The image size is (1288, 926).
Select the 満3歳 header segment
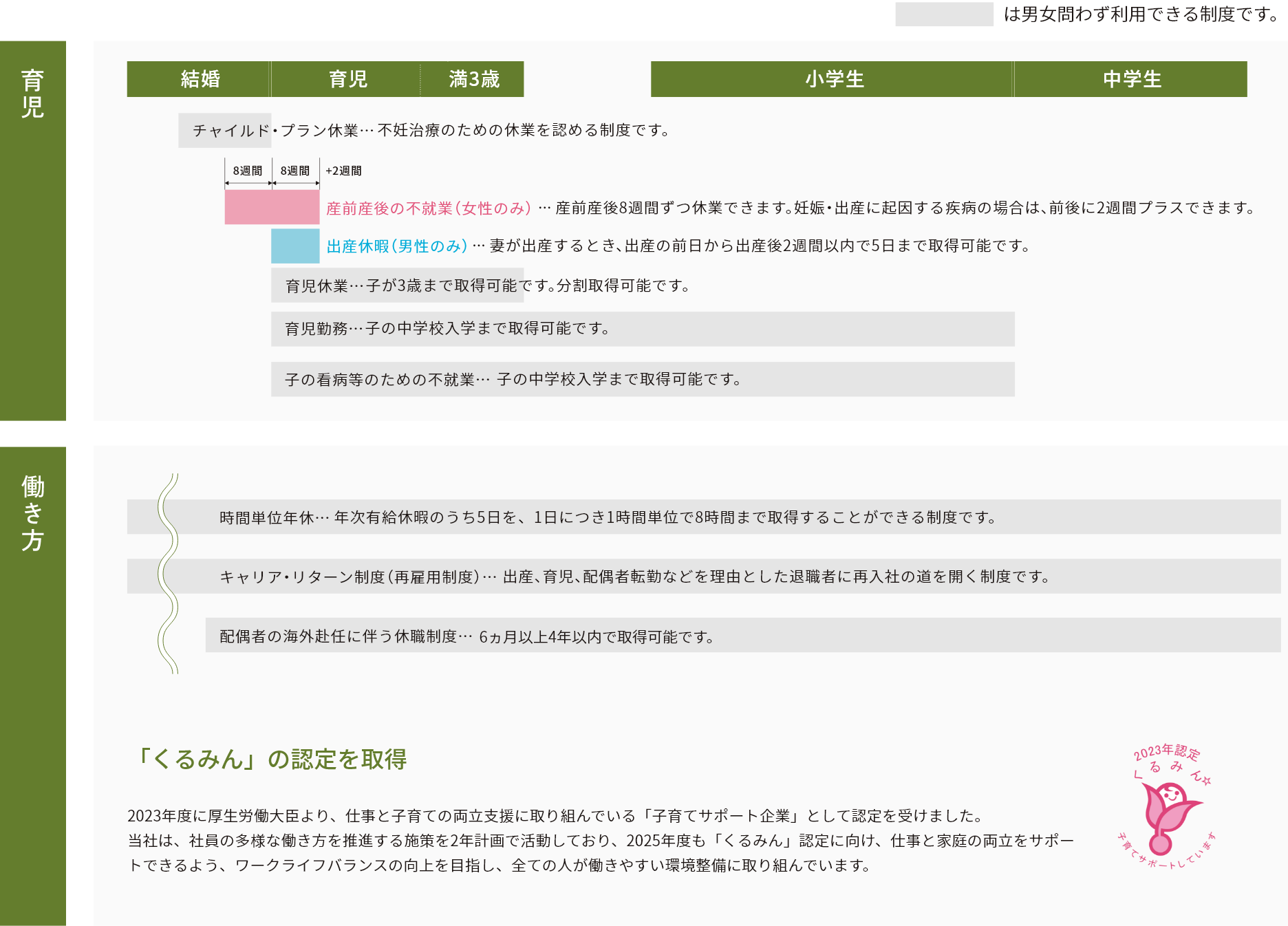pos(473,79)
